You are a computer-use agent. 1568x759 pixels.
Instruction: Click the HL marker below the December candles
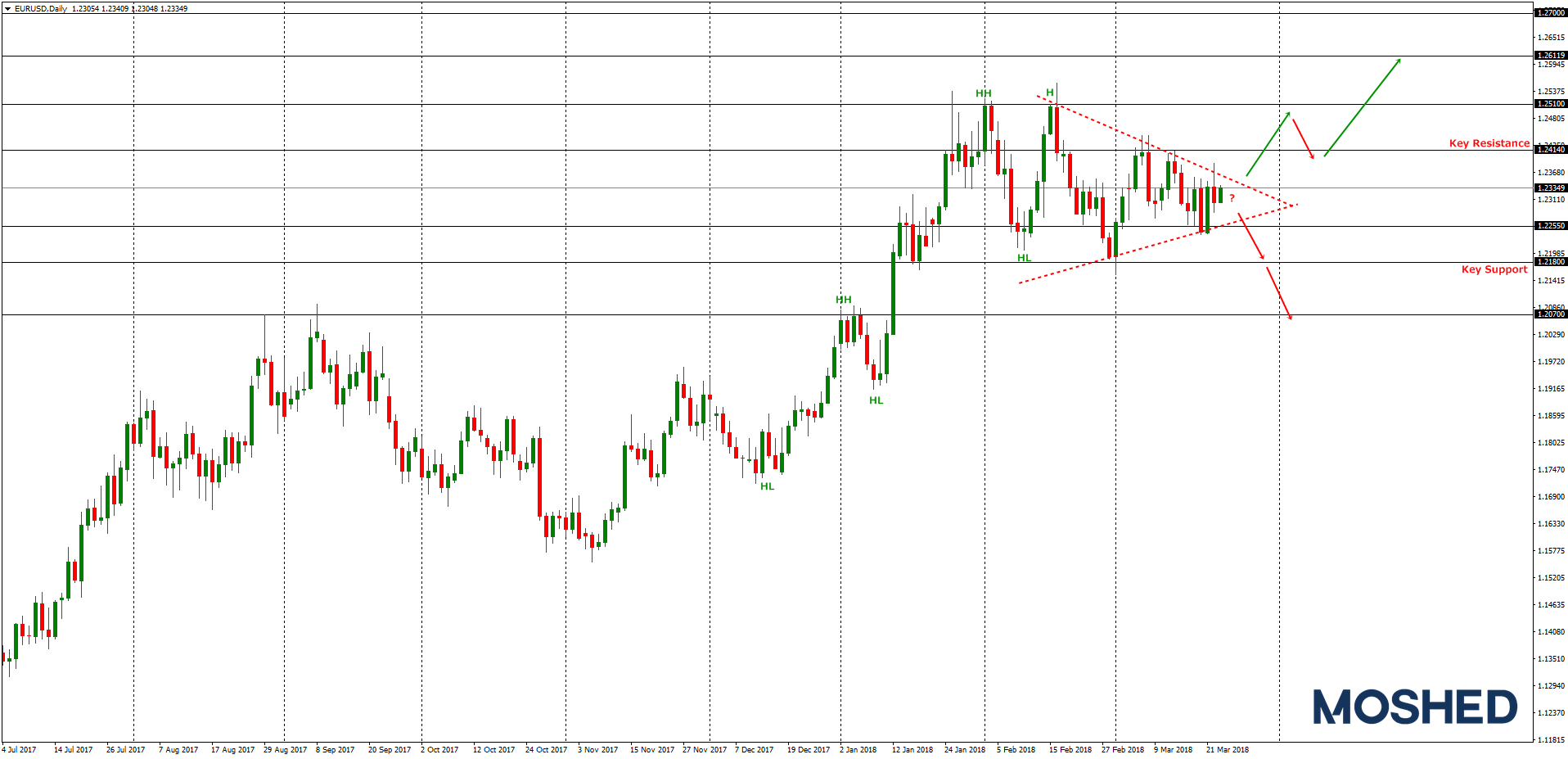point(768,486)
